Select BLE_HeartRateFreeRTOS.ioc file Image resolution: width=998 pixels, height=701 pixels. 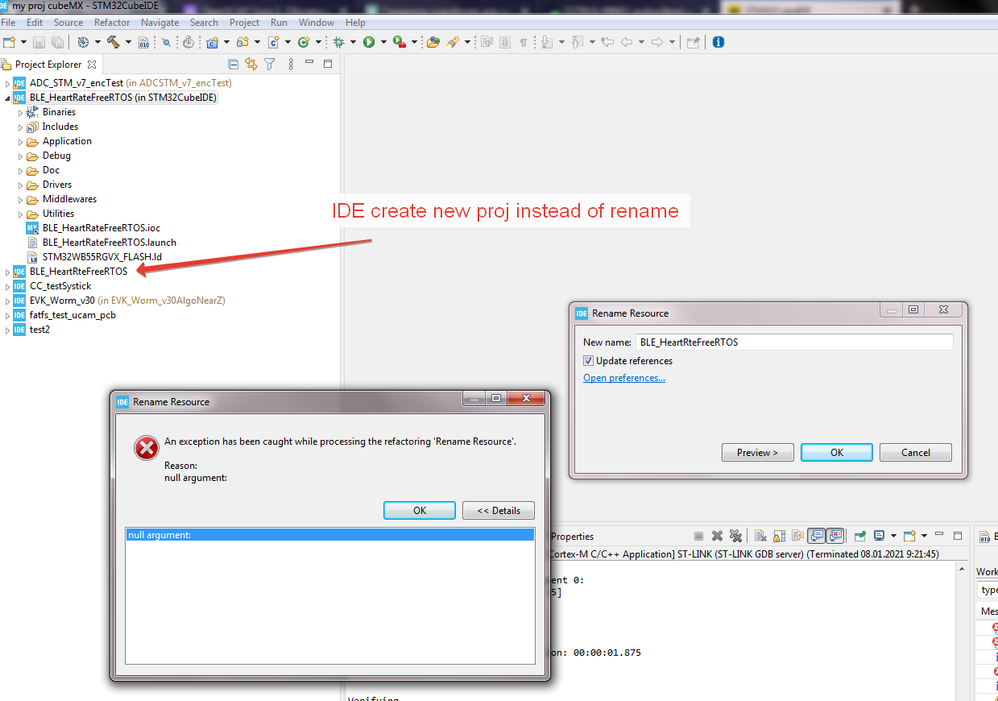click(x=101, y=228)
